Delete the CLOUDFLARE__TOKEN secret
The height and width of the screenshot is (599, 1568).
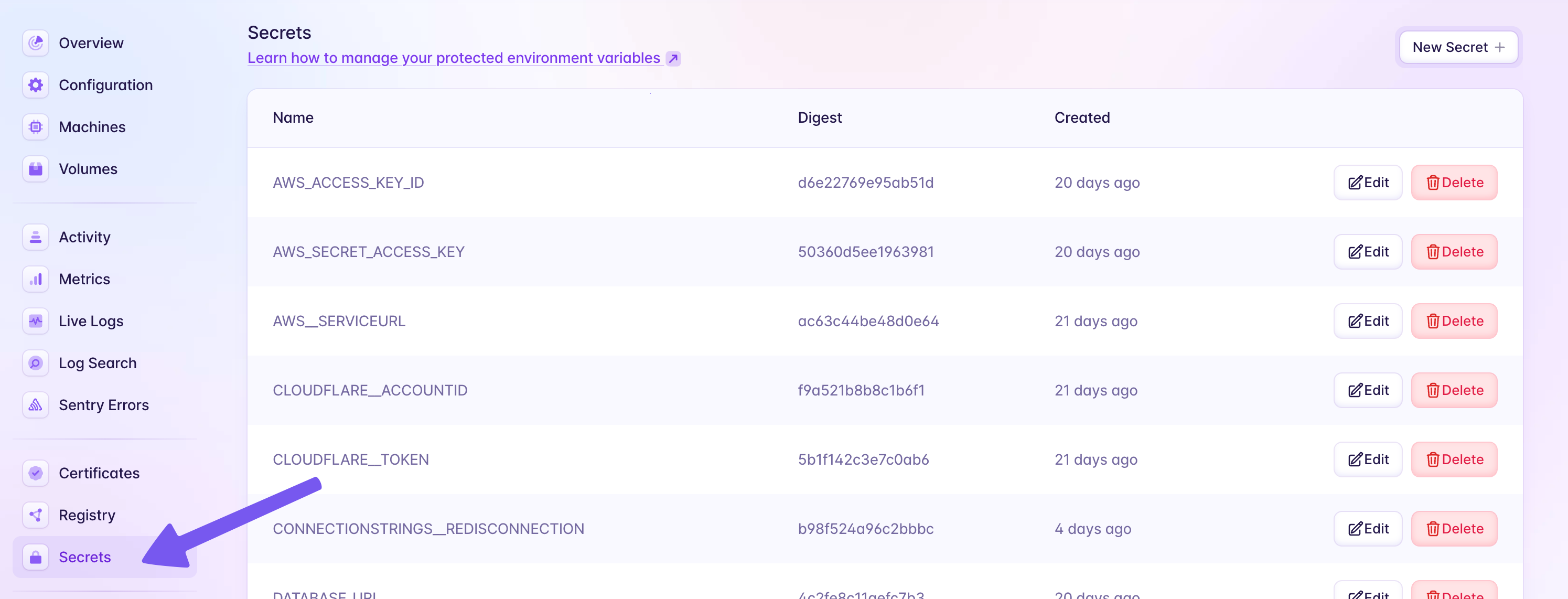(1454, 459)
